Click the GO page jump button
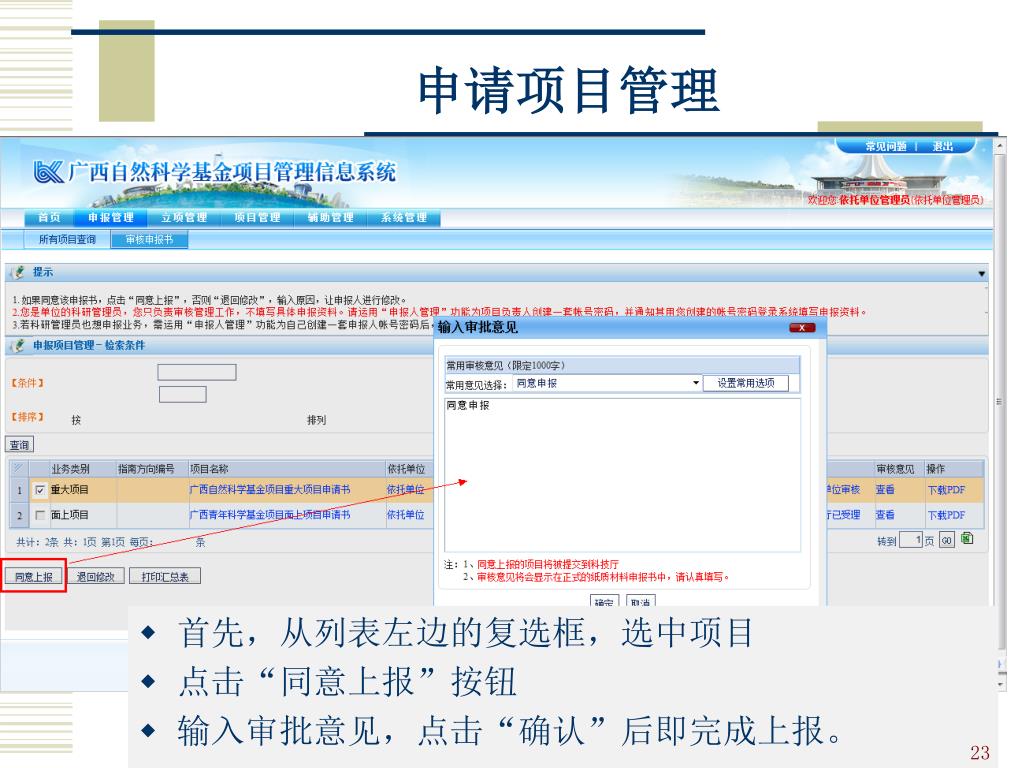 coord(947,540)
